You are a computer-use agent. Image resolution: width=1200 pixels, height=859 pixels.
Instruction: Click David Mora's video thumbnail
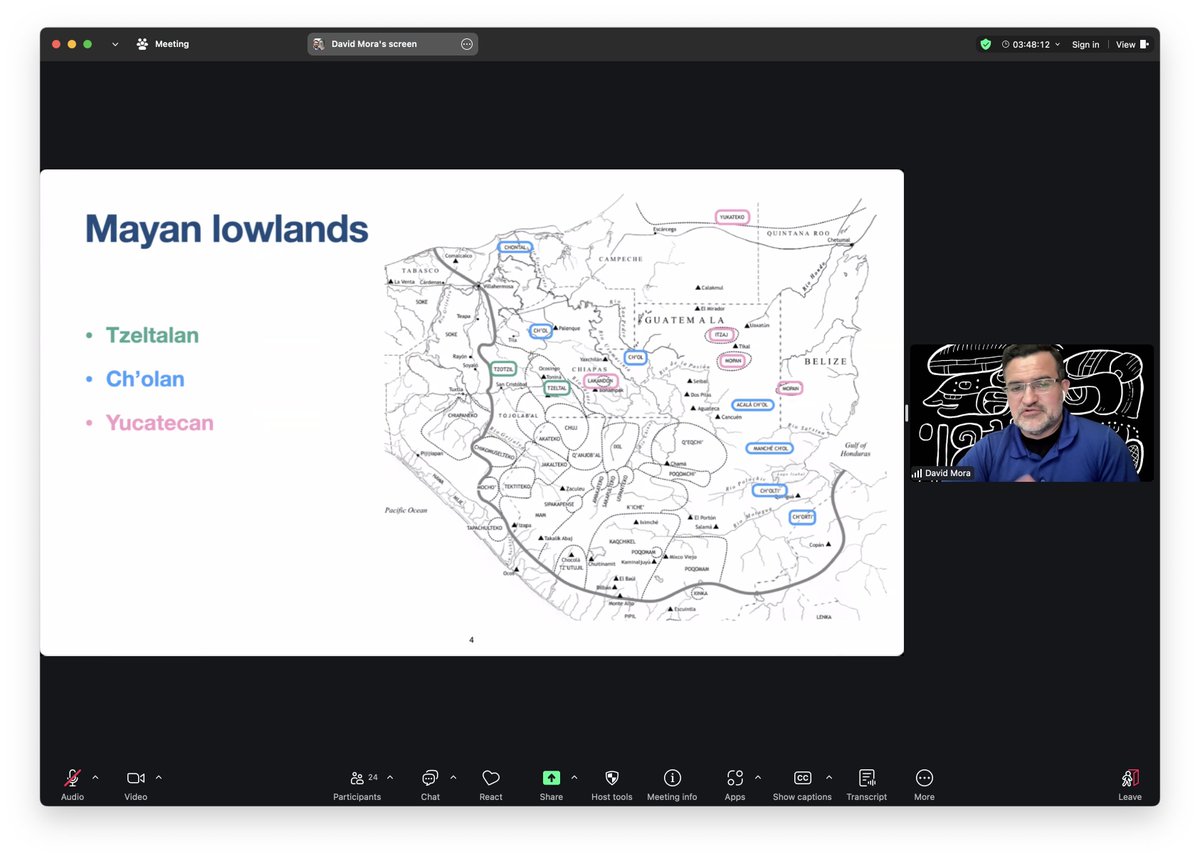coord(1032,413)
